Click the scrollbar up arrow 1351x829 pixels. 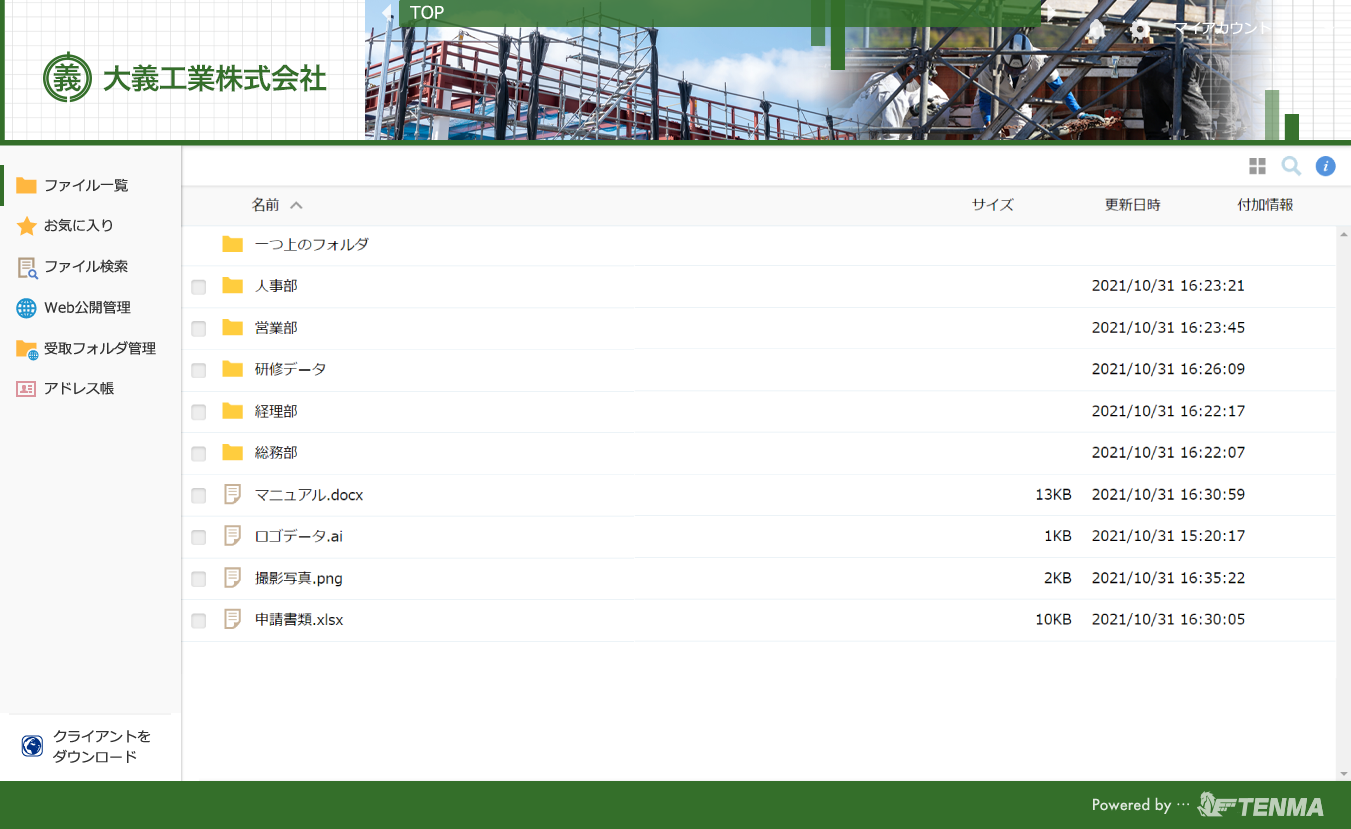(x=1343, y=233)
